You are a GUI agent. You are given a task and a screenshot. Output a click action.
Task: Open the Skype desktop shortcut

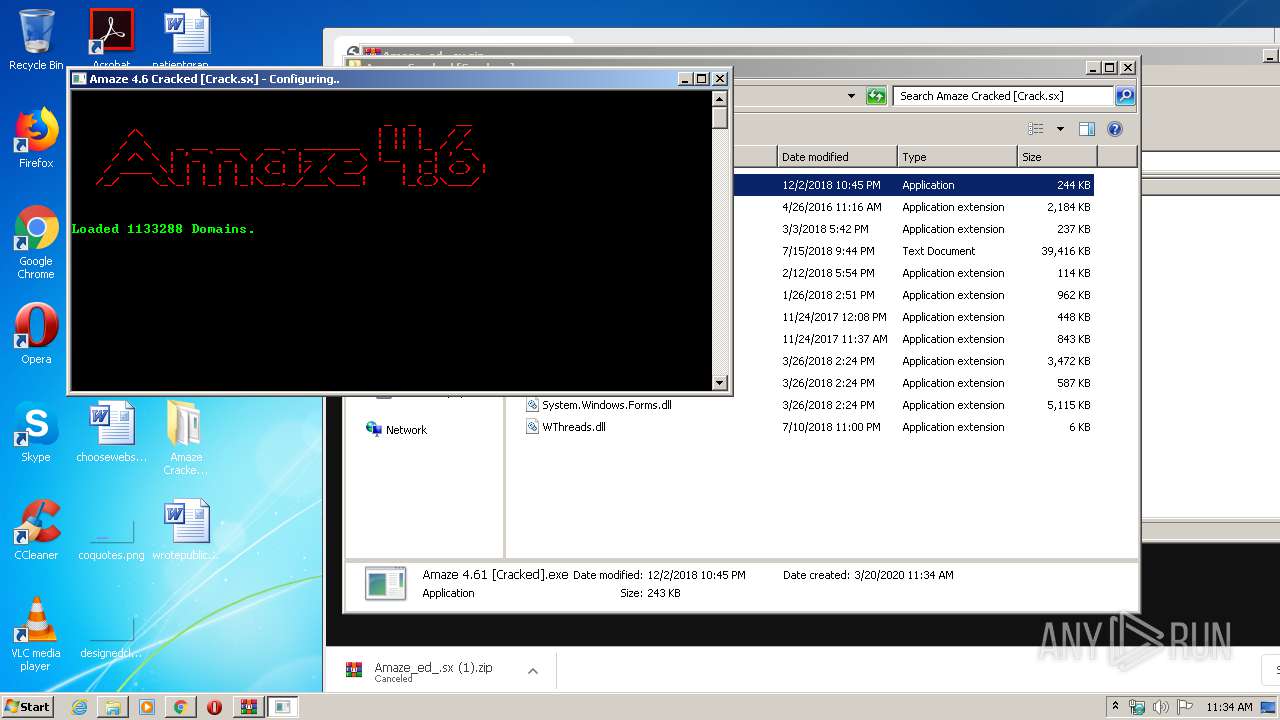(36, 432)
